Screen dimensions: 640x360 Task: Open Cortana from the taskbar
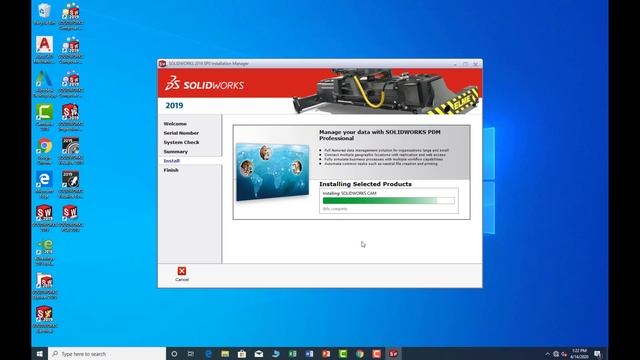point(174,354)
